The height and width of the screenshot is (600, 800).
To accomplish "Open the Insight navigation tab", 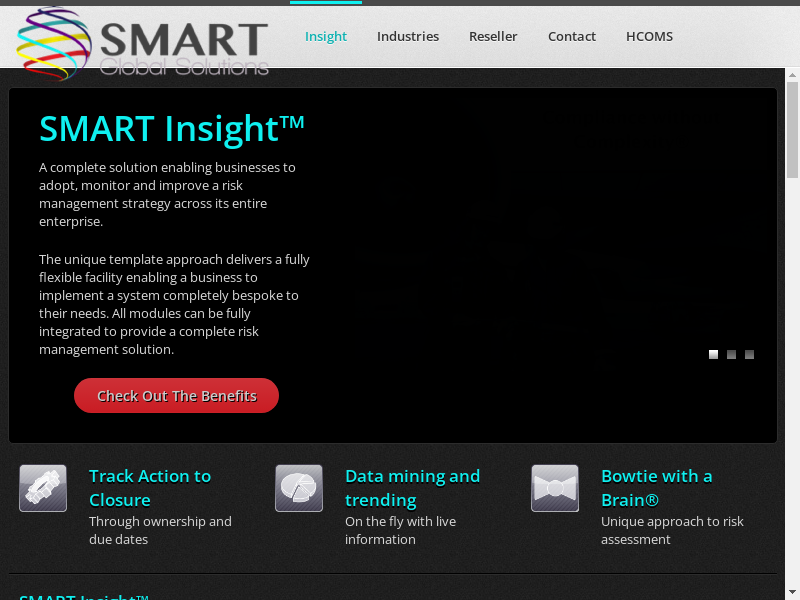I will coord(326,36).
